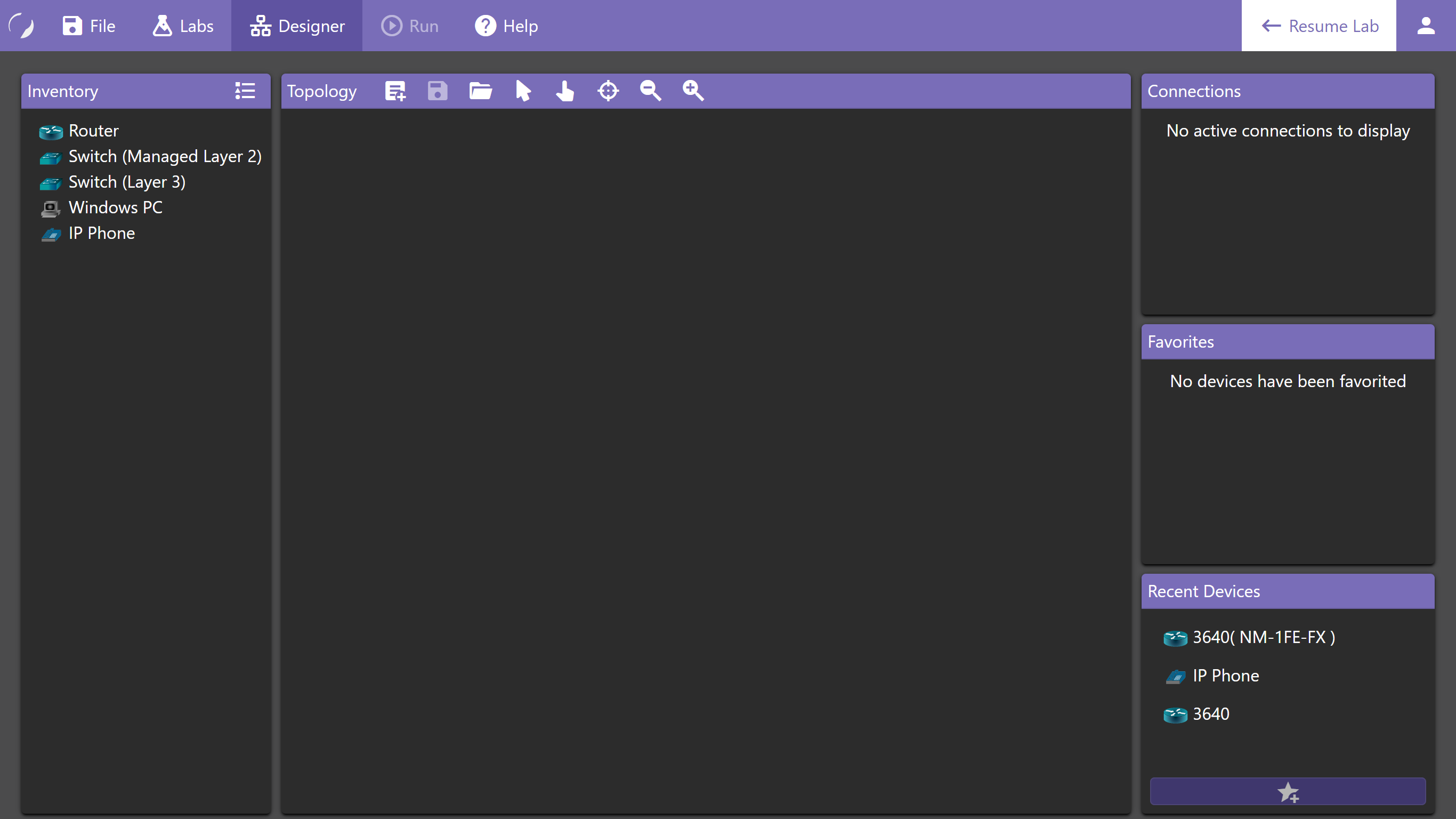Select the hand pan tool
Viewport: 1456px width, 819px height.
tap(564, 91)
